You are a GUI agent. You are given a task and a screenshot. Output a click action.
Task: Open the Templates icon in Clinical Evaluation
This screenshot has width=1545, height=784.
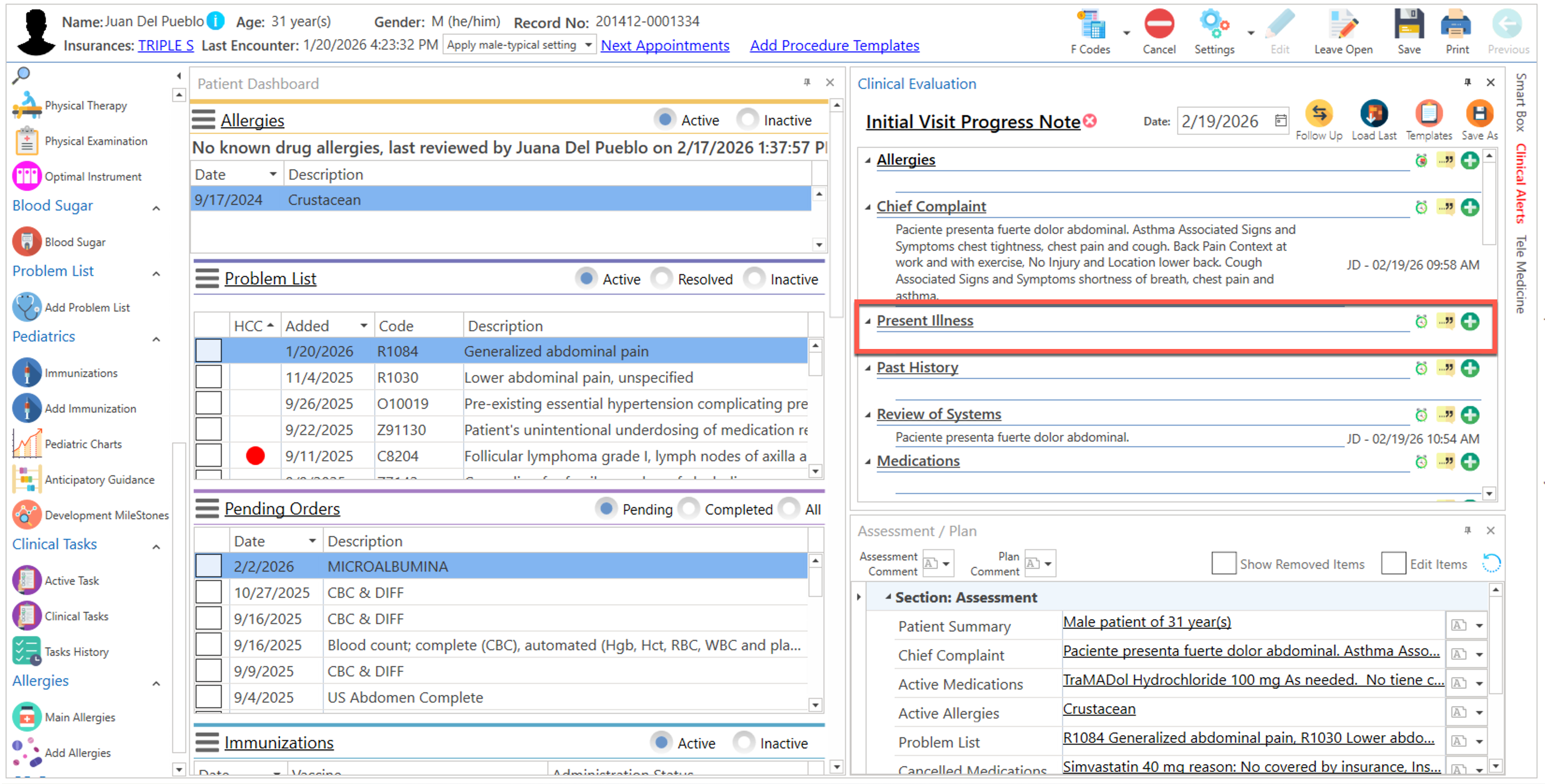pyautogui.click(x=1428, y=114)
